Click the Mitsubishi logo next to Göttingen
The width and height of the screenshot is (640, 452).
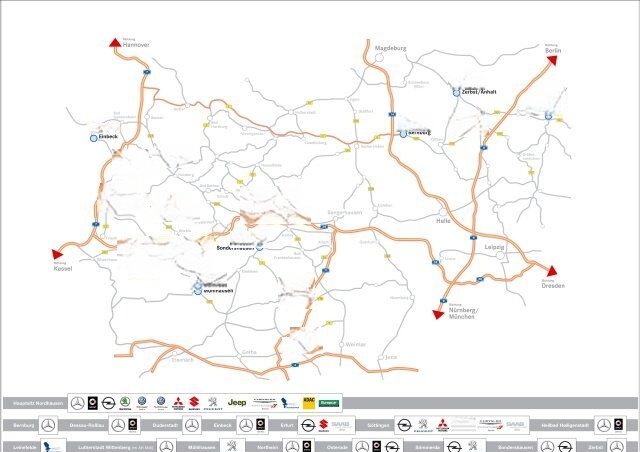point(443,425)
